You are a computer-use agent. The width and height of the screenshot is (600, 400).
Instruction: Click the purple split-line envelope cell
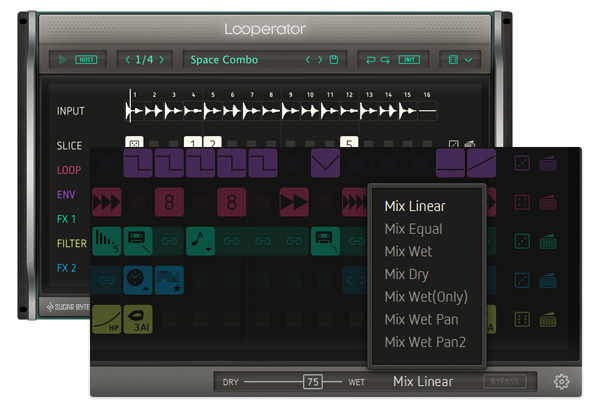coord(450,163)
